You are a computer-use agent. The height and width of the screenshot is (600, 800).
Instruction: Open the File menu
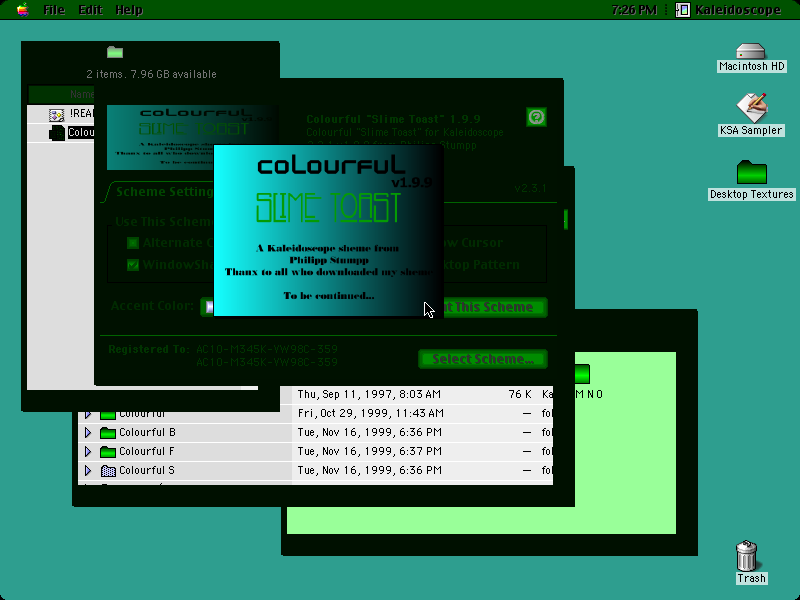pyautogui.click(x=54, y=10)
